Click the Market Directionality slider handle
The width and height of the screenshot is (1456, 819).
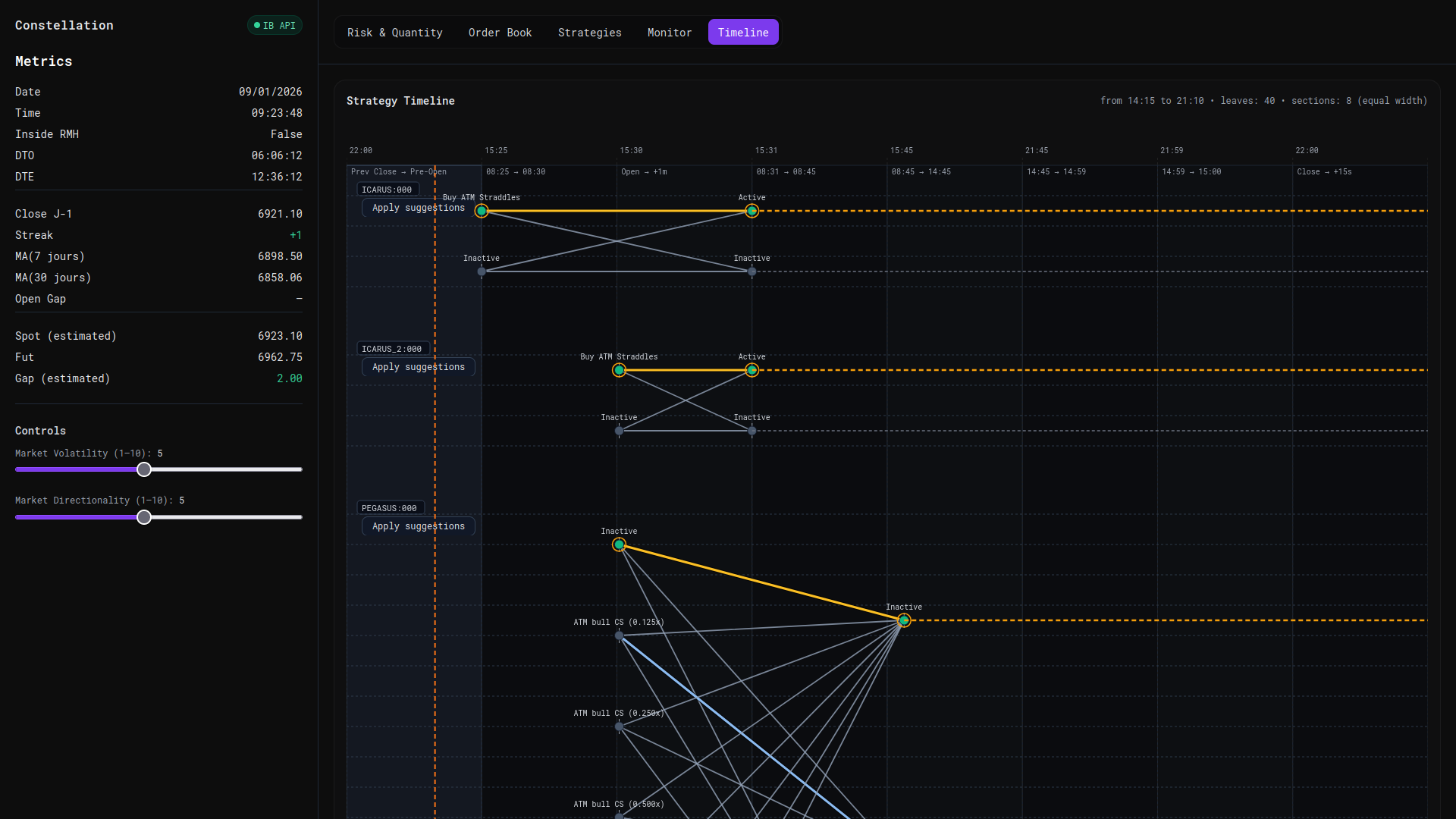coord(144,517)
